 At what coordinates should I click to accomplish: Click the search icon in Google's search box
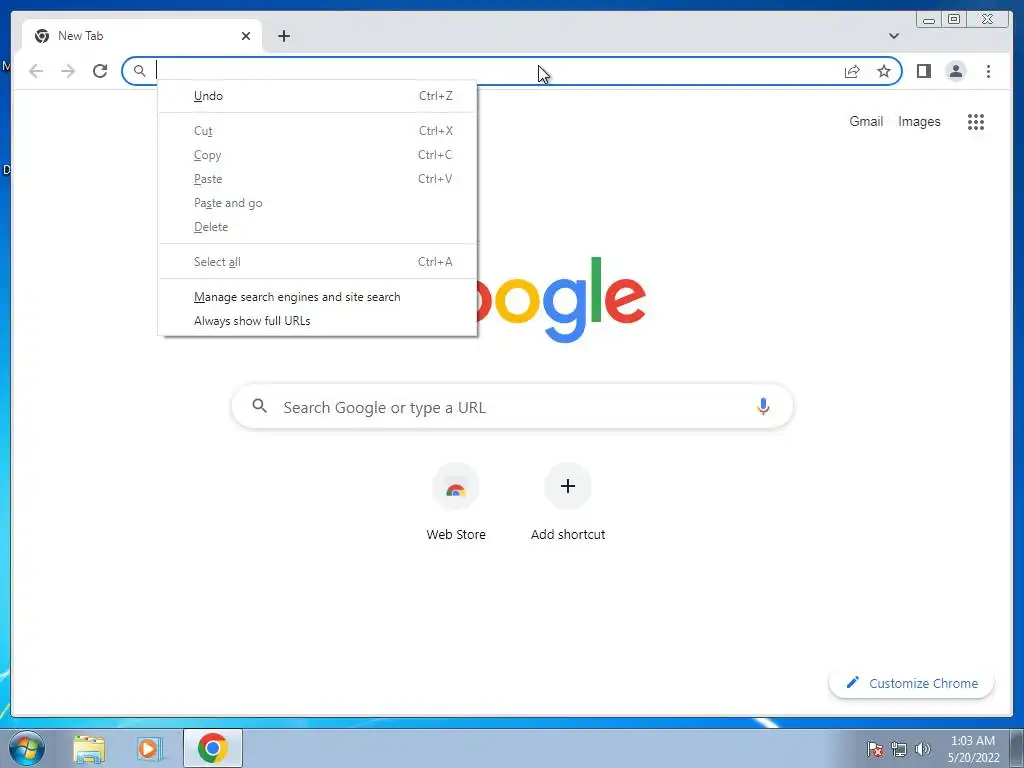tap(259, 406)
